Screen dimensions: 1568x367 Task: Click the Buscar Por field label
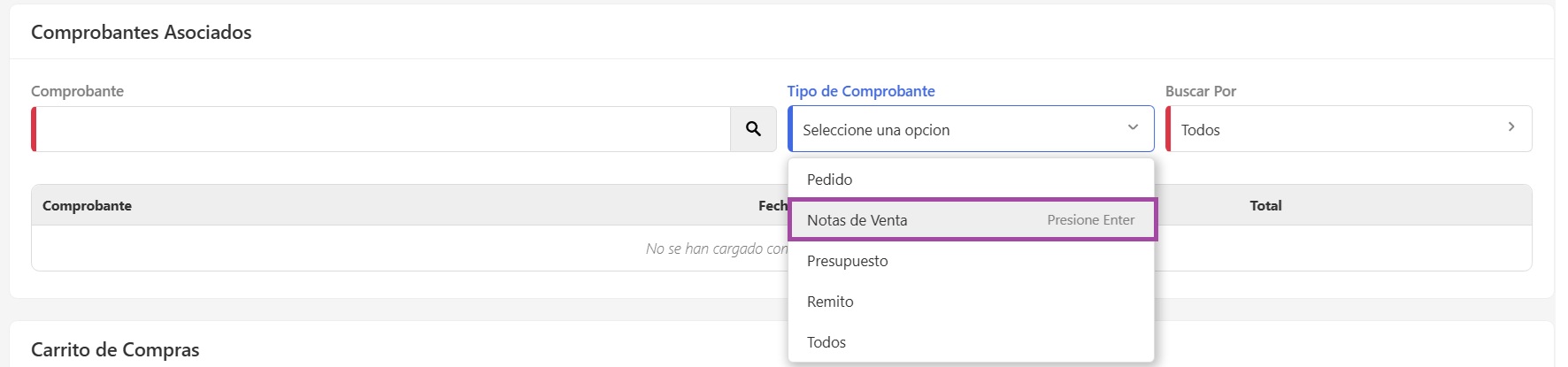click(1200, 91)
